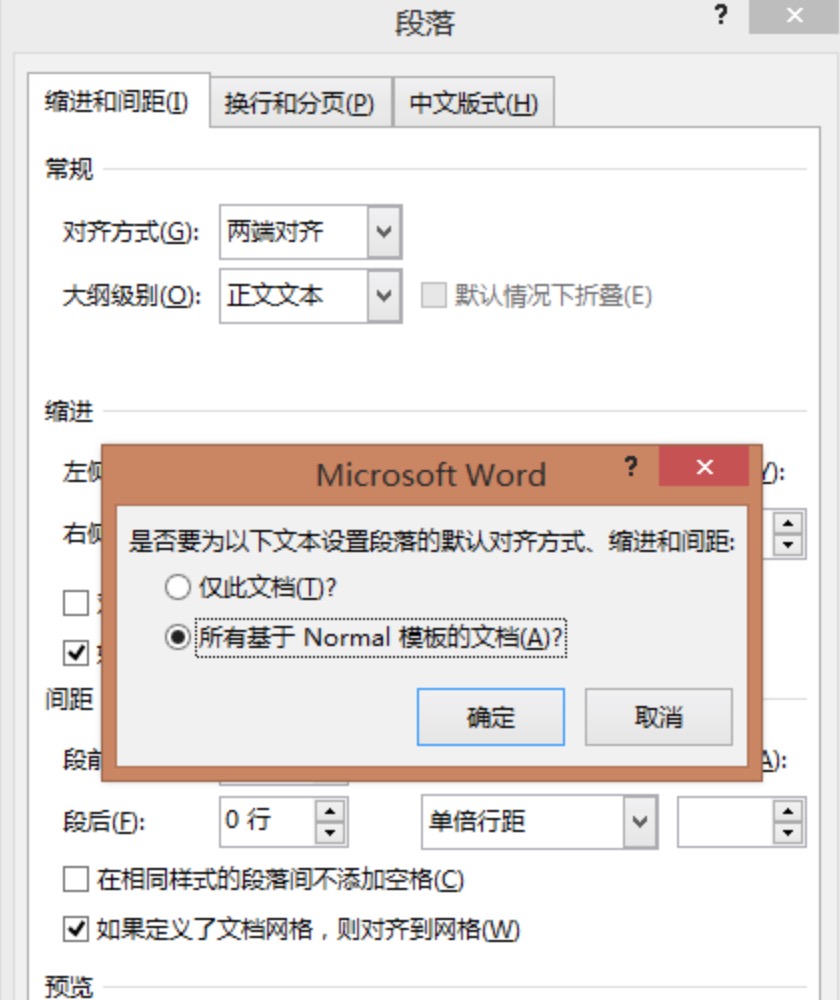The image size is (840, 1000).
Task: Switch to the 中文版式 tab
Action: (x=471, y=103)
